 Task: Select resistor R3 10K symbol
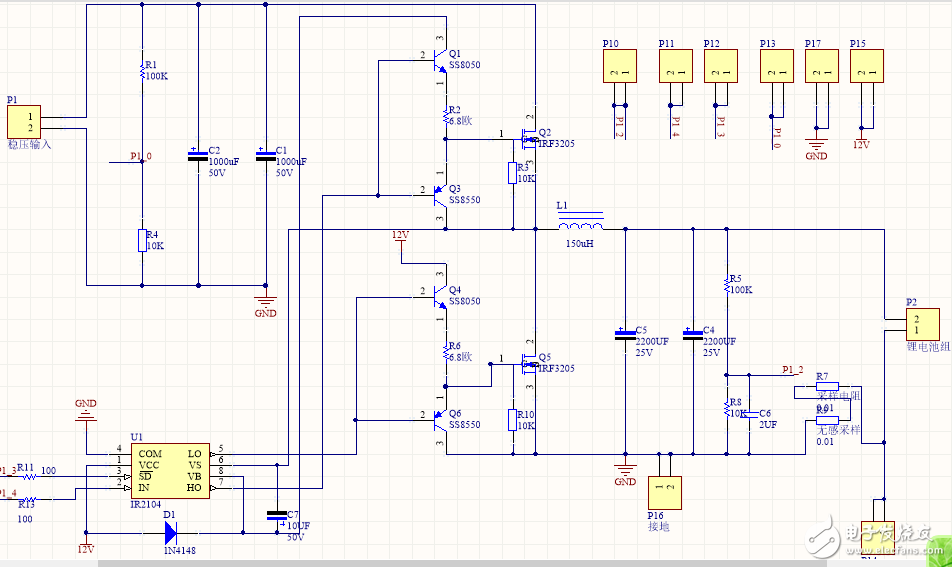tap(513, 172)
